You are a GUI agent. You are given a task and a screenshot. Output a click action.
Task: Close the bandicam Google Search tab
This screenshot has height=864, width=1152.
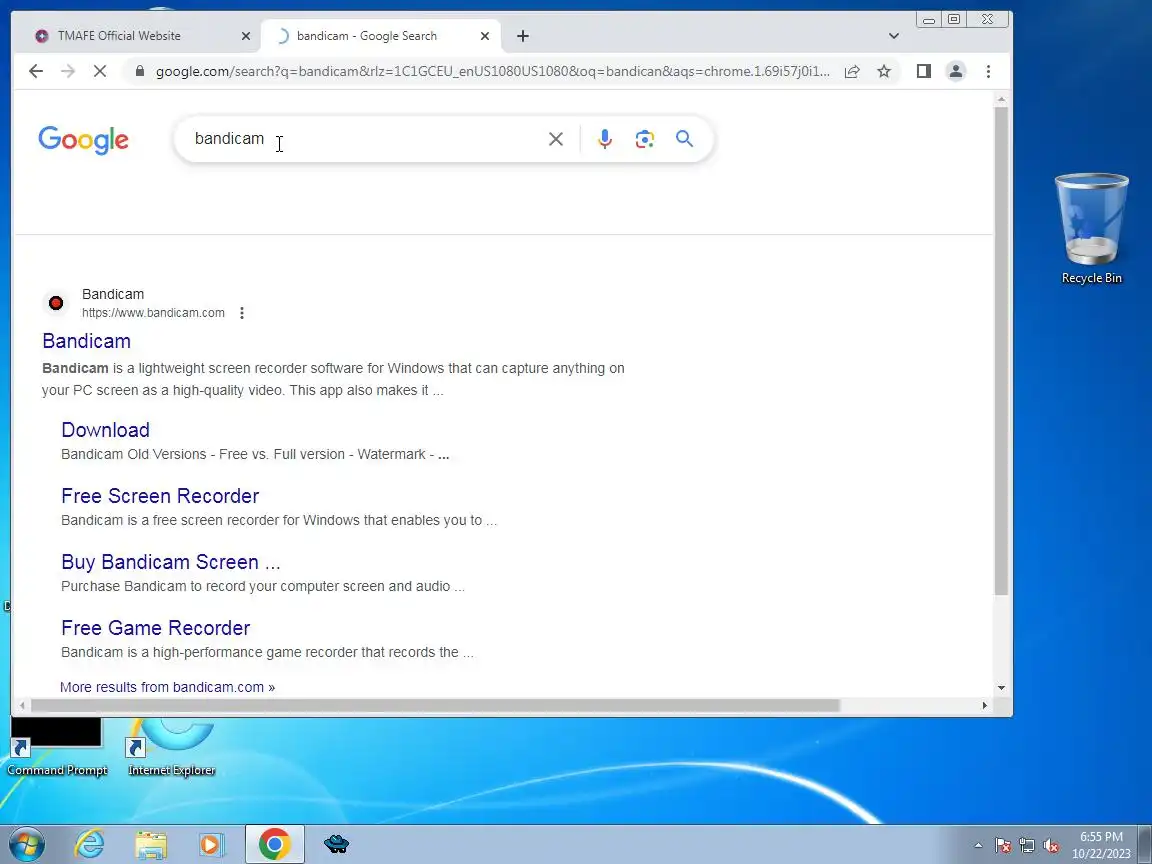pyautogui.click(x=484, y=36)
